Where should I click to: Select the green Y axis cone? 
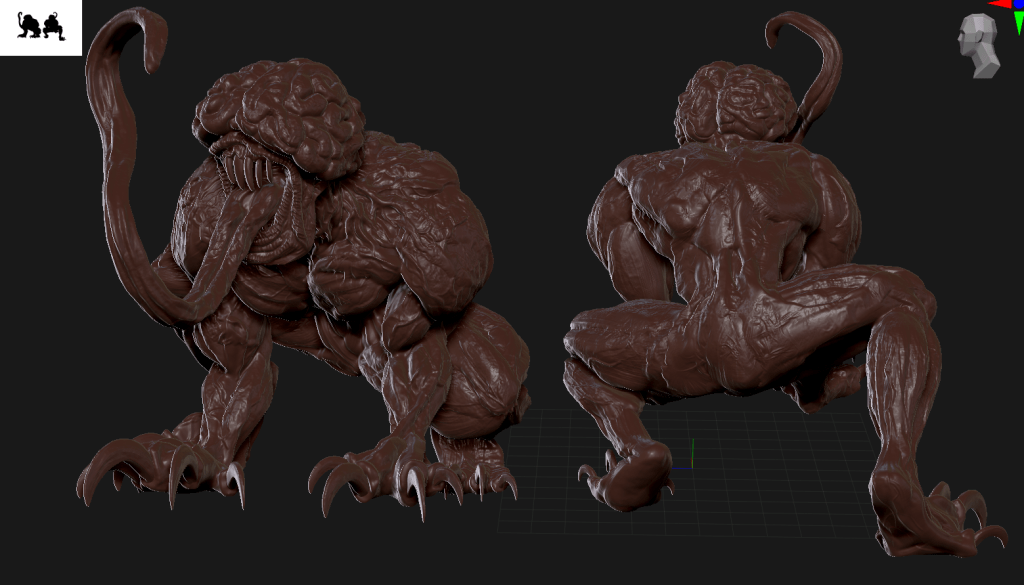click(1018, 23)
